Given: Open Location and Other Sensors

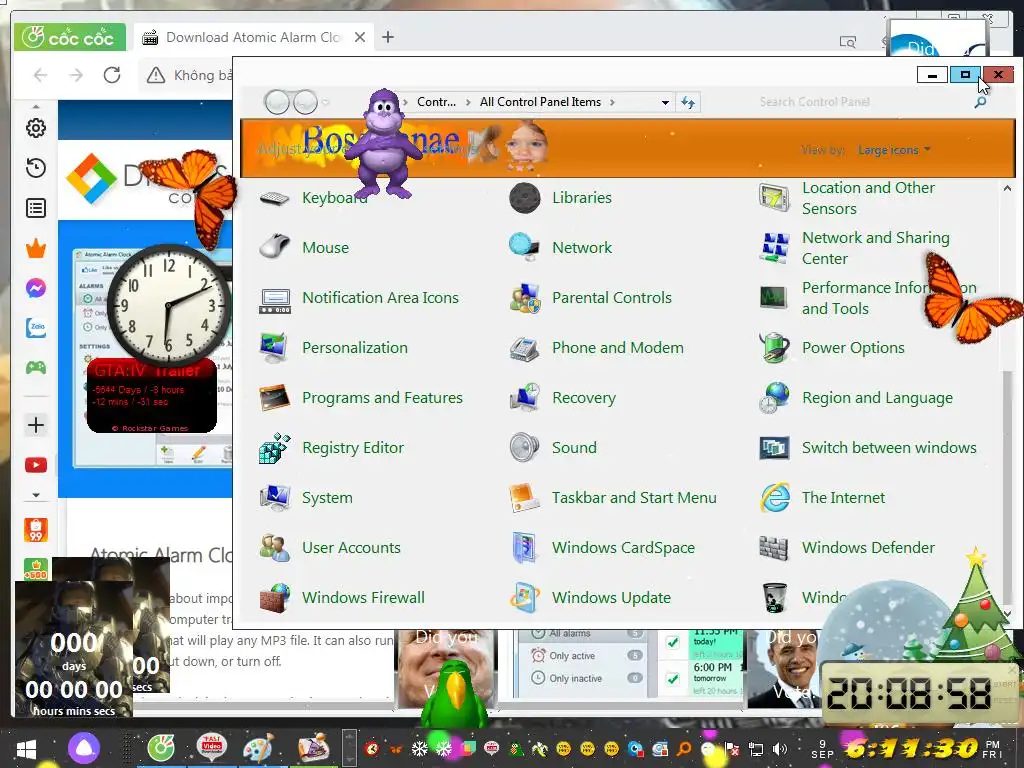Looking at the screenshot, I should (x=847, y=198).
